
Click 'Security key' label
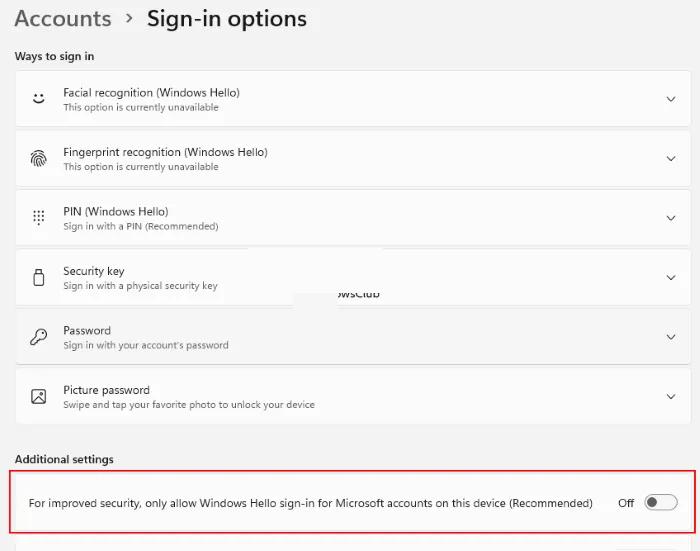tap(94, 271)
